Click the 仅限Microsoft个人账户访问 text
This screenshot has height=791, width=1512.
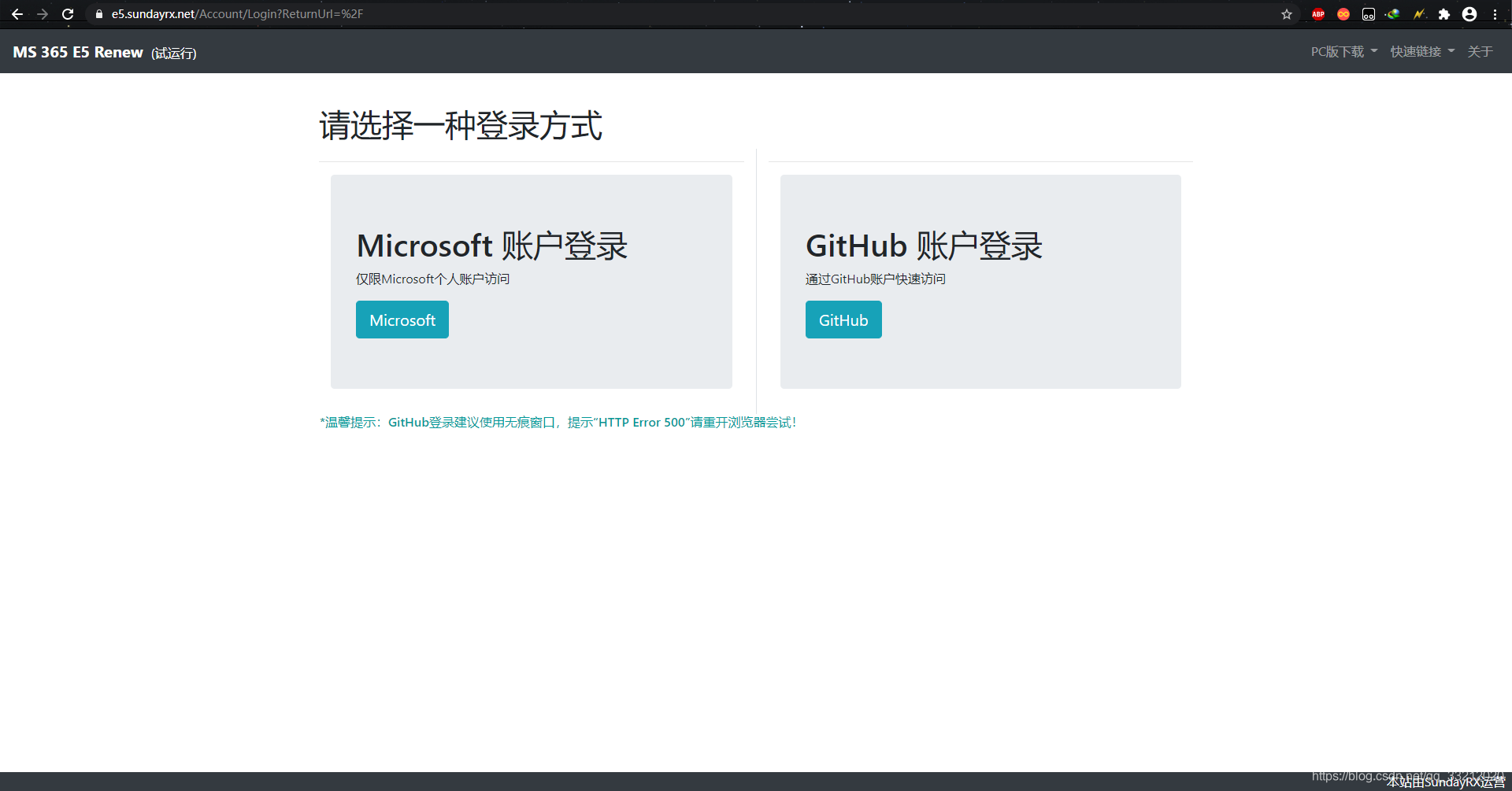[x=432, y=279]
